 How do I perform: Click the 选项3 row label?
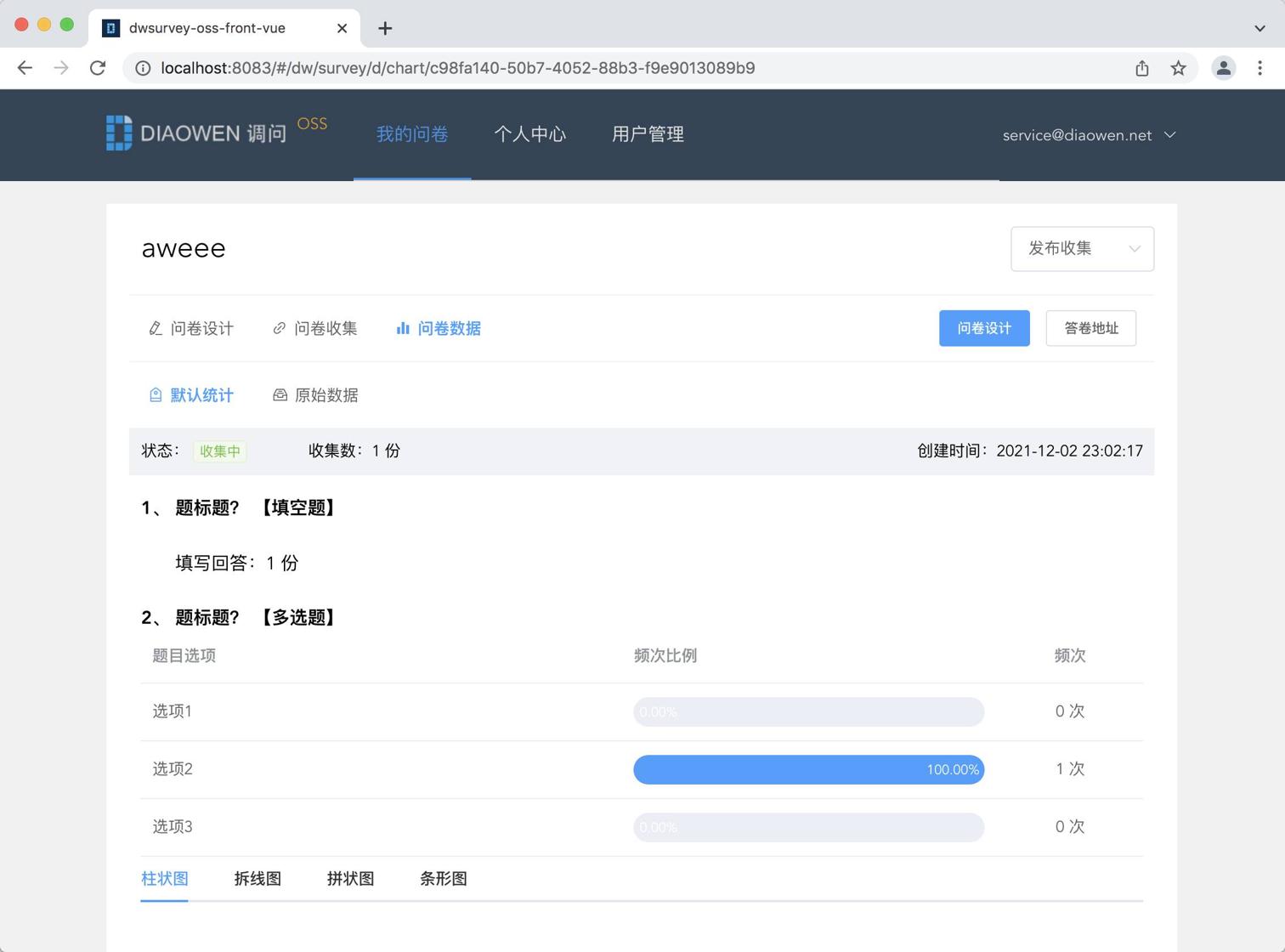(x=173, y=827)
